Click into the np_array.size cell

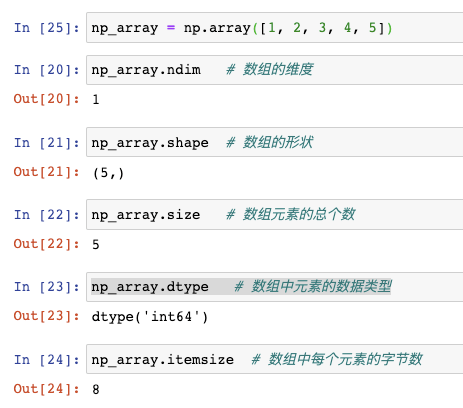click(x=275, y=215)
